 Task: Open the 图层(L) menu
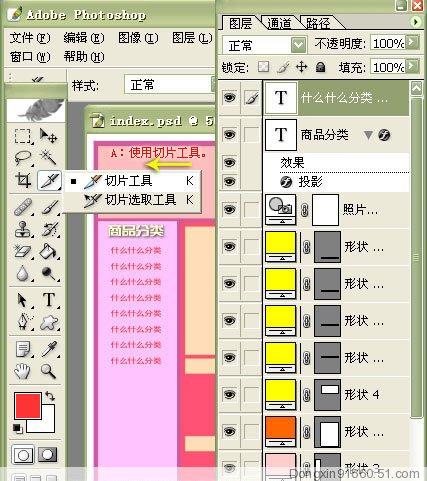coord(192,38)
